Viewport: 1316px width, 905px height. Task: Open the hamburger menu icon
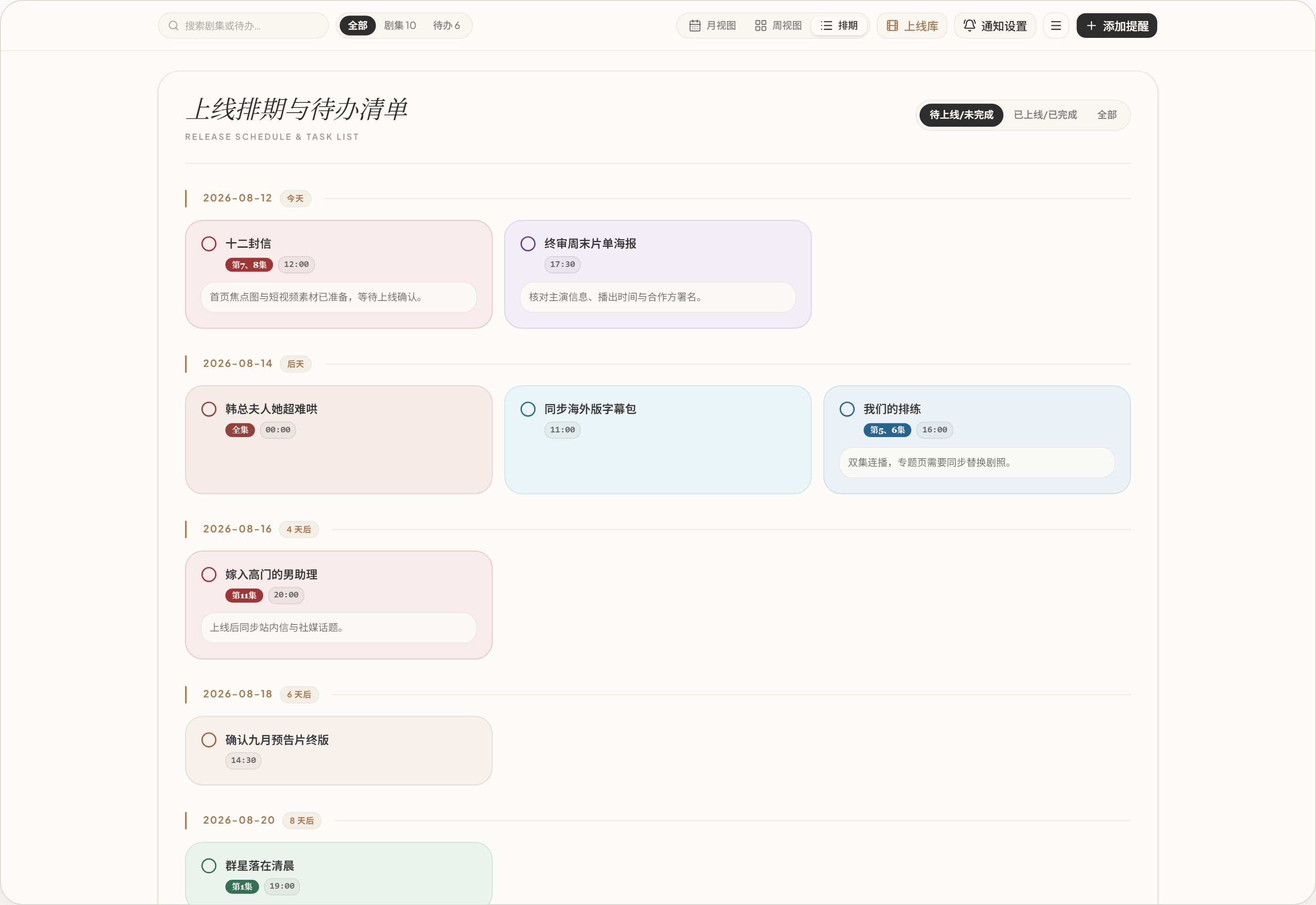click(x=1056, y=26)
